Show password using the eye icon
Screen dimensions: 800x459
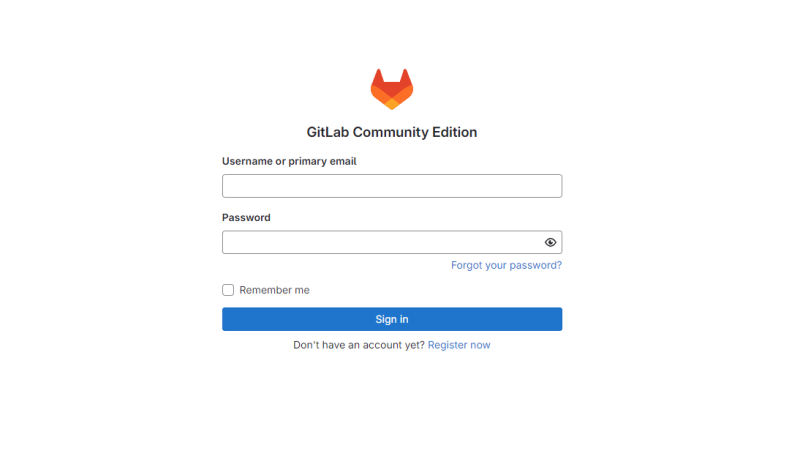pos(550,242)
